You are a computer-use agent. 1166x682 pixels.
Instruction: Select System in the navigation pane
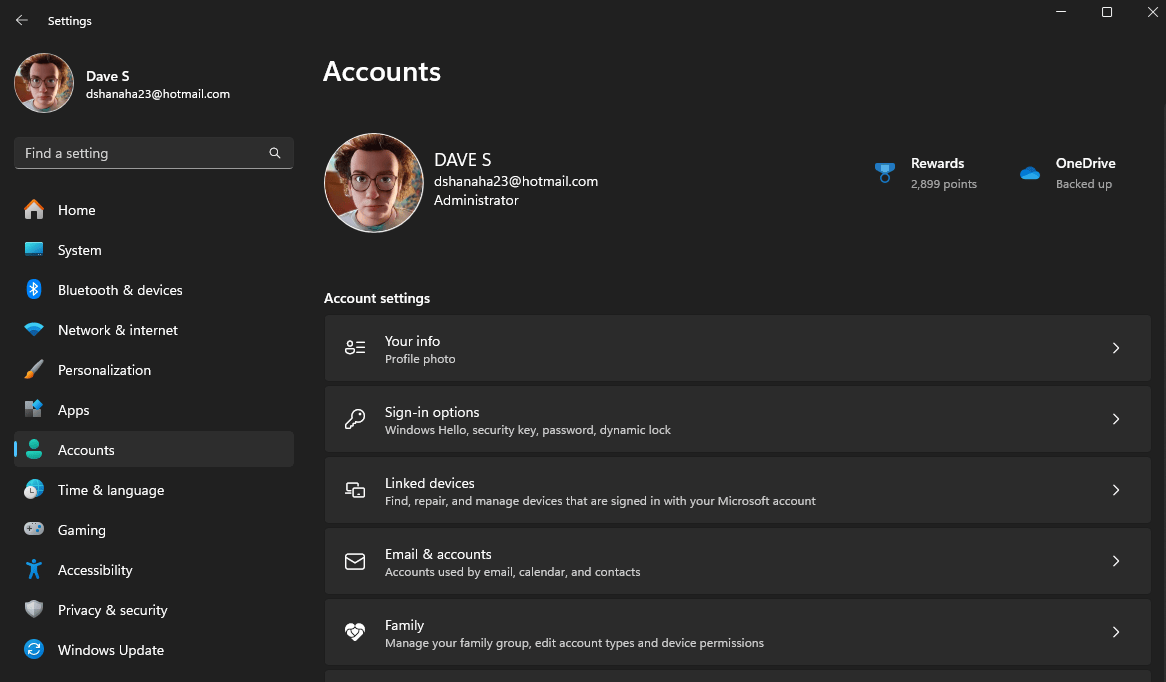click(80, 250)
